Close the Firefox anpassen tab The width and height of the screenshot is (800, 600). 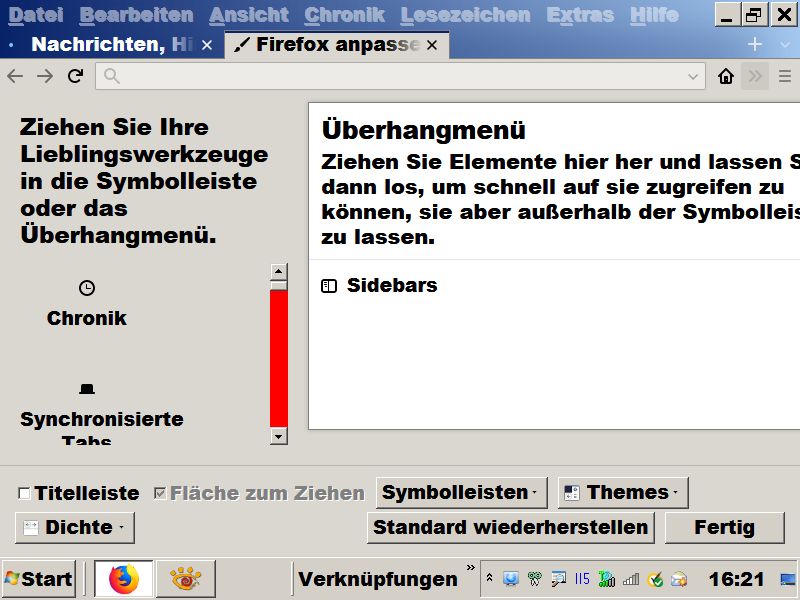click(x=432, y=45)
